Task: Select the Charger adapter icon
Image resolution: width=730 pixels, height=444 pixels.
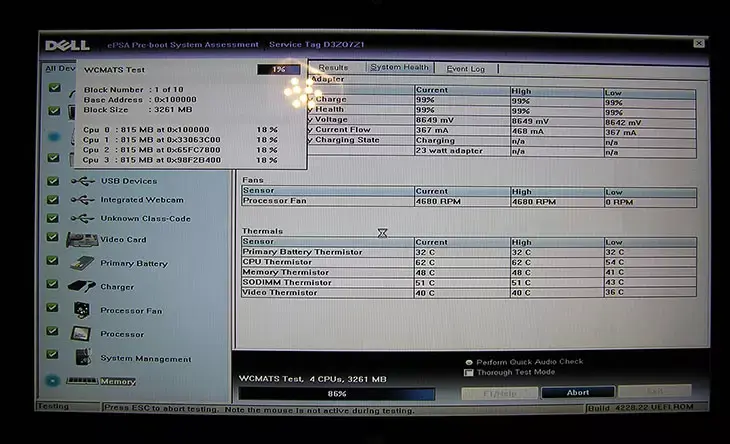Action: [x=81, y=286]
